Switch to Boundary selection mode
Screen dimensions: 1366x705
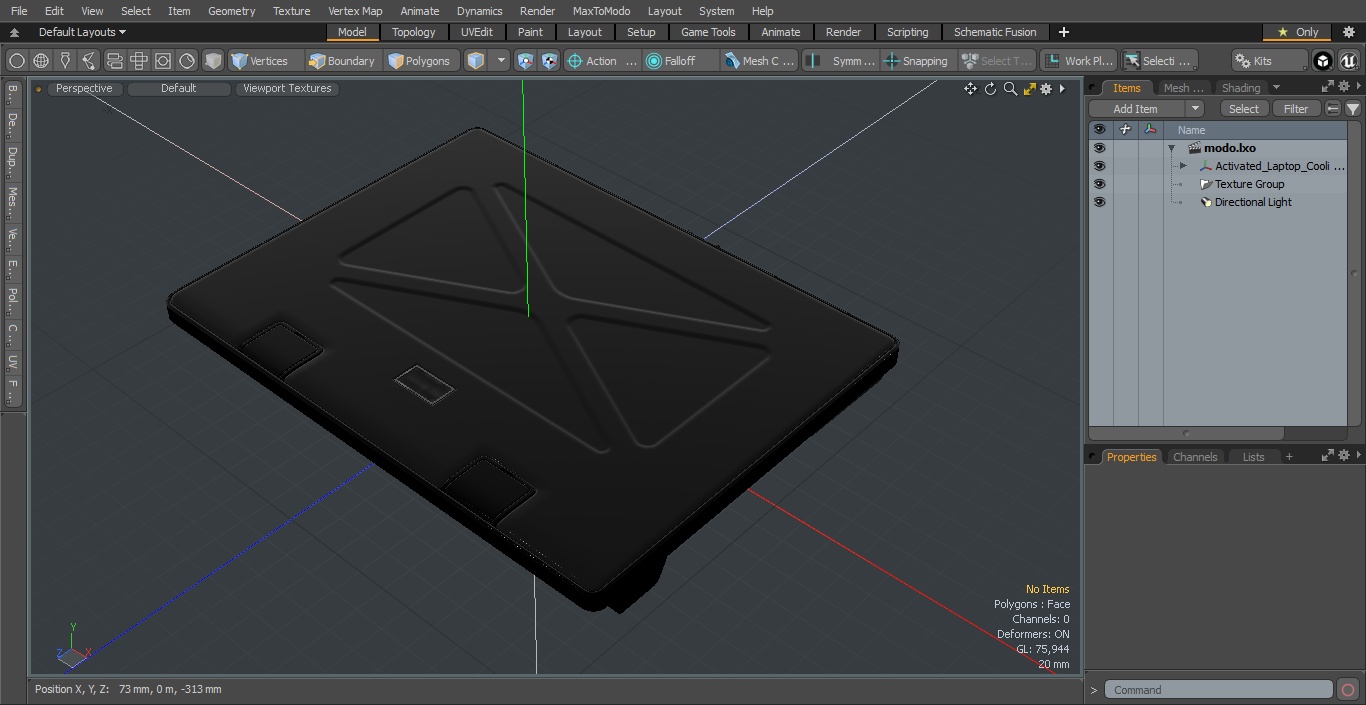pyautogui.click(x=342, y=61)
